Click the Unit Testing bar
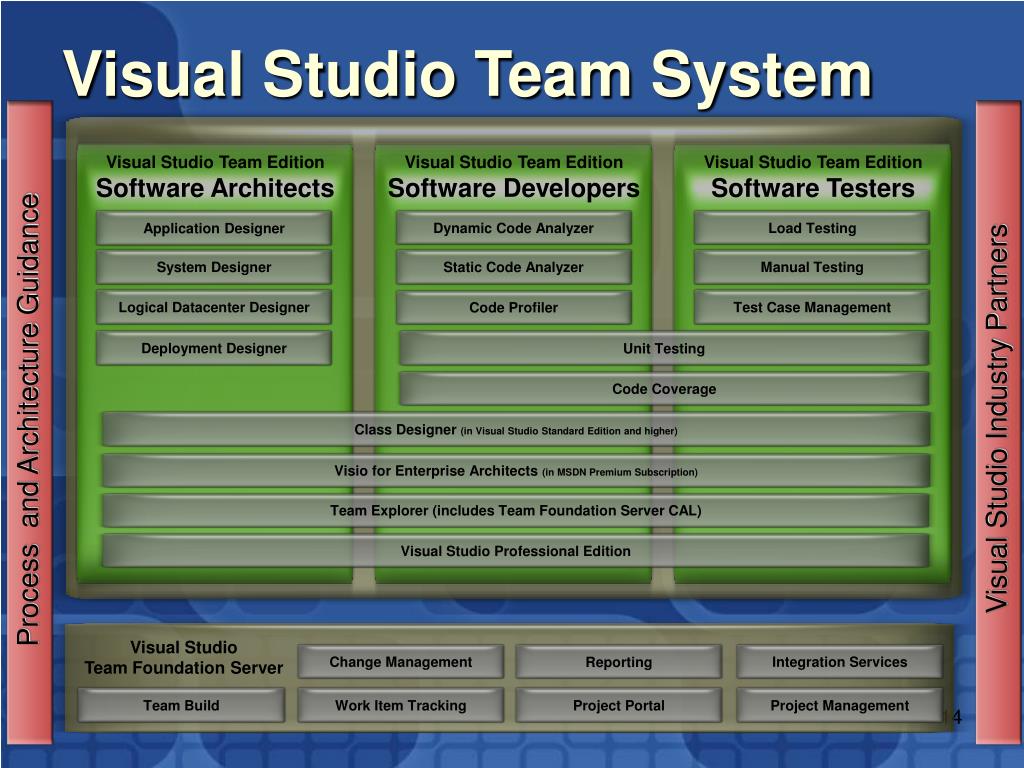The height and width of the screenshot is (768, 1024). 664,348
